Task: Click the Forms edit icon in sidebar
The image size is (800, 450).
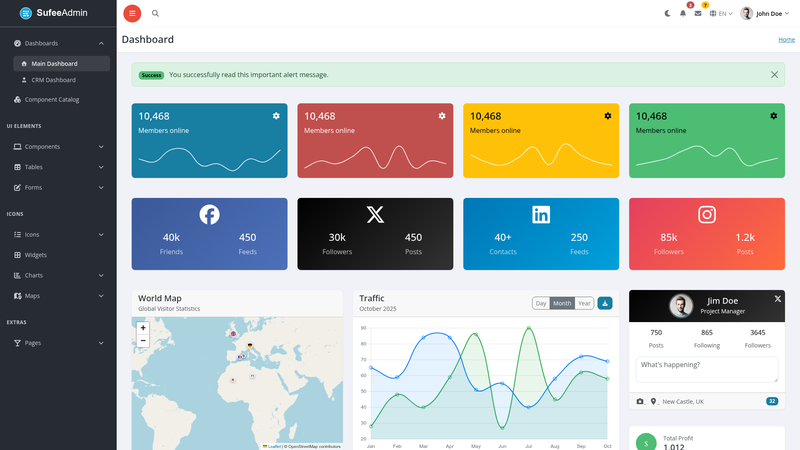Action: [x=17, y=187]
